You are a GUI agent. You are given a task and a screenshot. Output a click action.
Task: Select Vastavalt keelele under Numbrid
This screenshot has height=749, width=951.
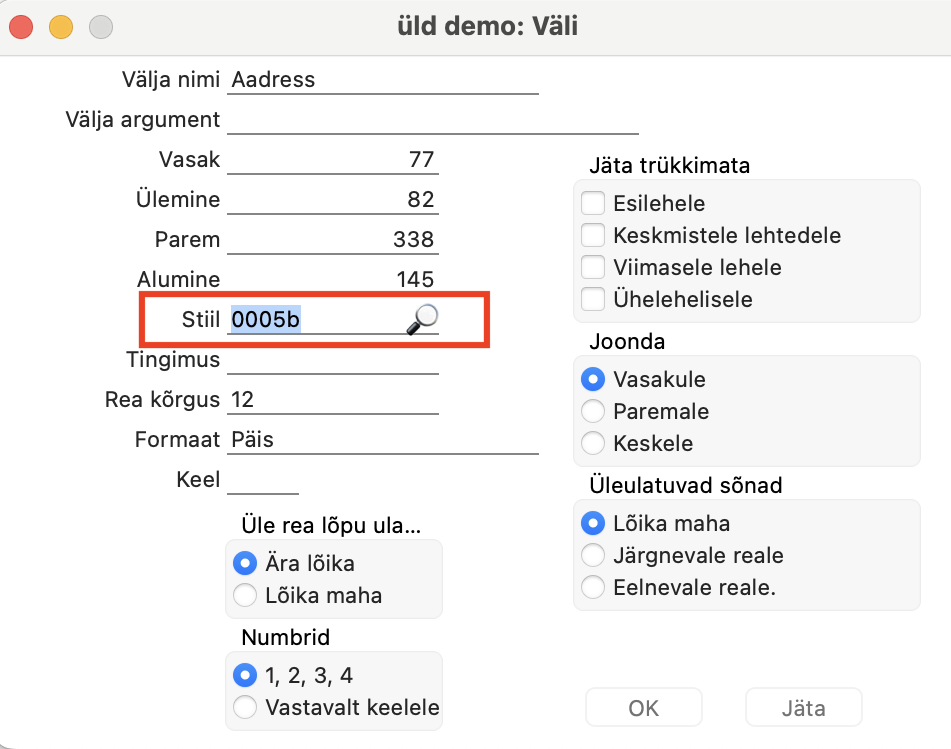pos(245,708)
